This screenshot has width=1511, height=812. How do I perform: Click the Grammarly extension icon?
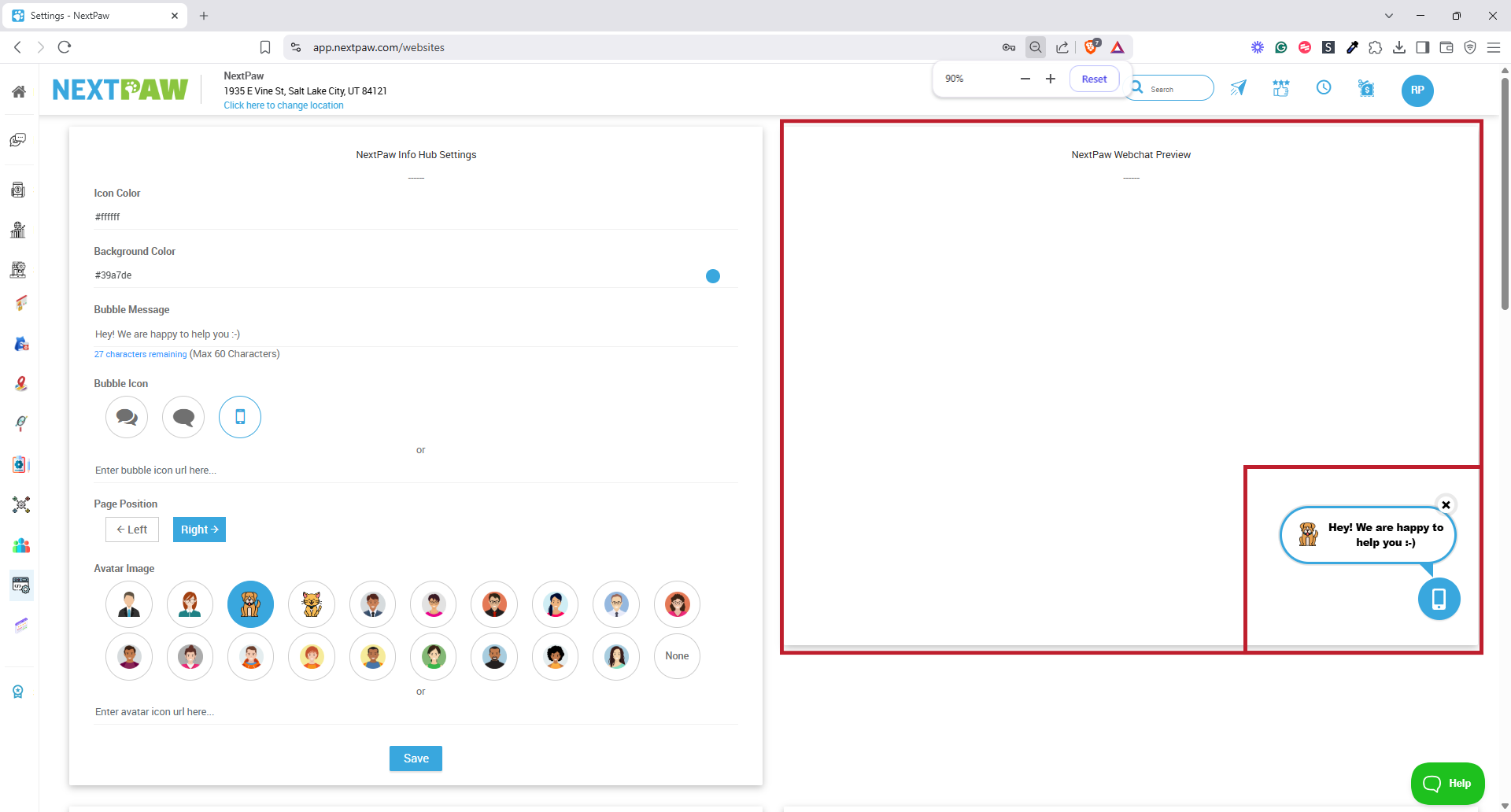1281,47
